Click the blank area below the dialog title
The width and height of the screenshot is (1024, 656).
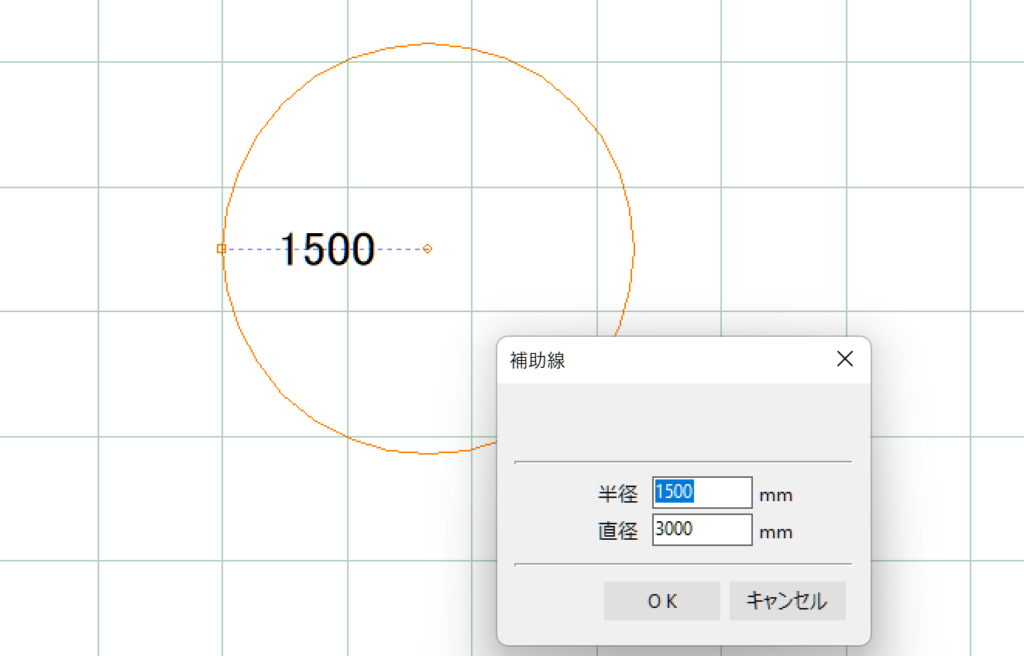coord(682,420)
